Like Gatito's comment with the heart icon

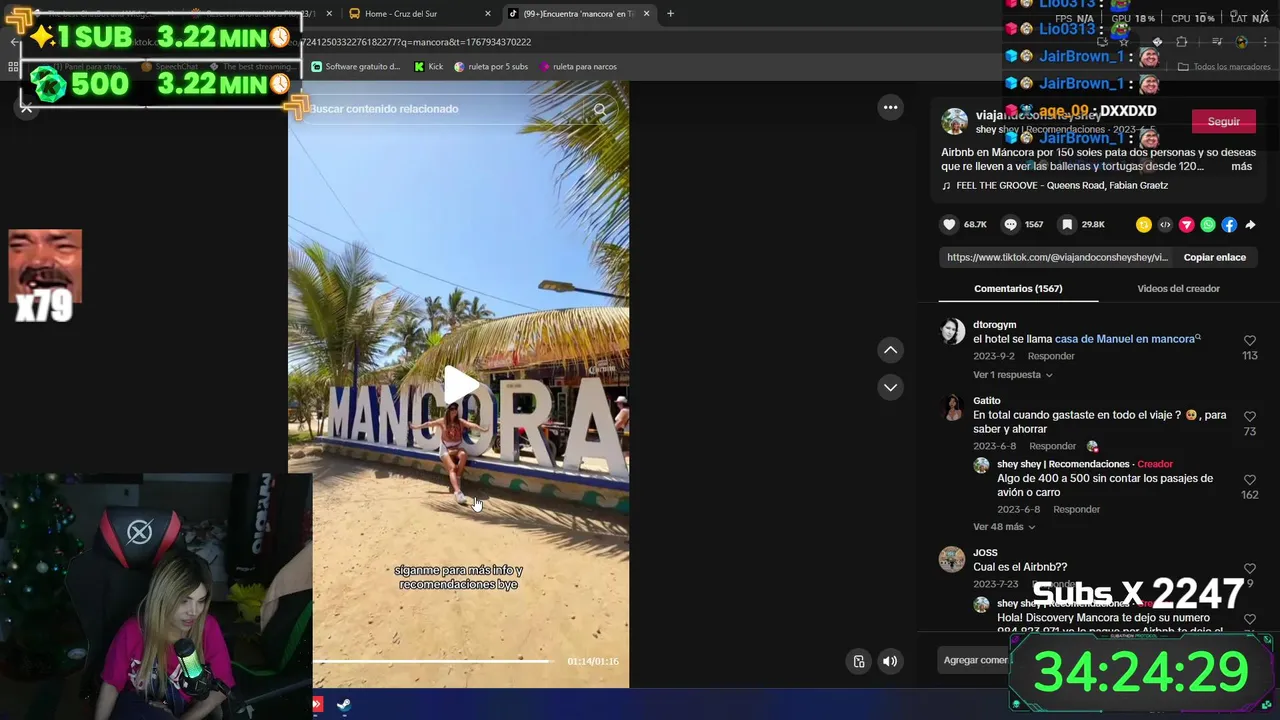point(1249,417)
